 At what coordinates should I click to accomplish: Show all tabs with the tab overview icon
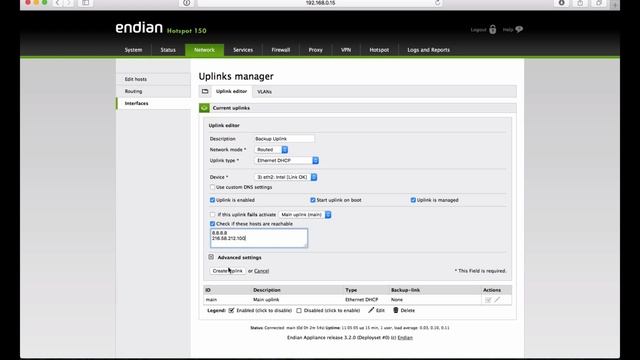click(x=599, y=3)
